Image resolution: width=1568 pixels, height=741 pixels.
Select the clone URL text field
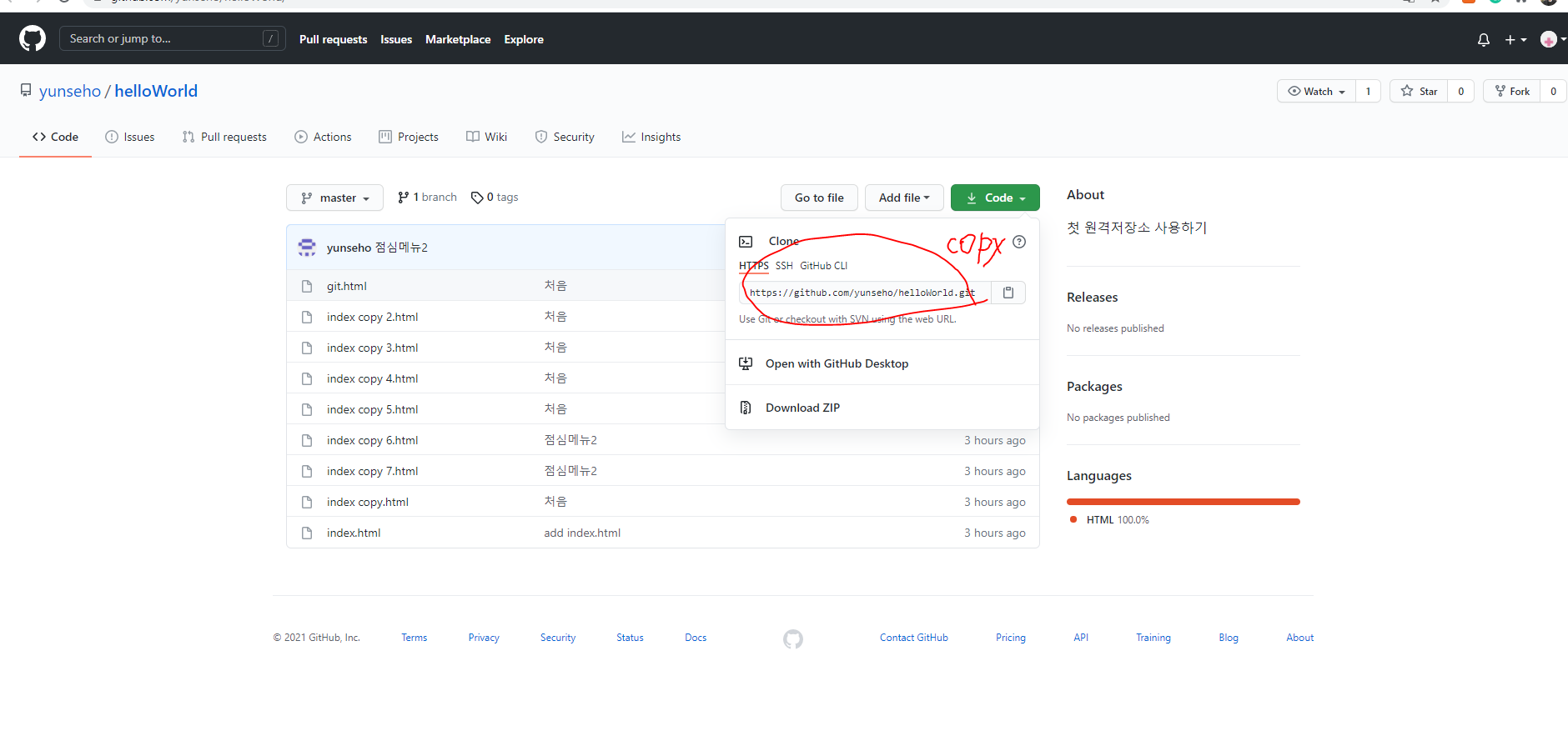pyautogui.click(x=866, y=293)
